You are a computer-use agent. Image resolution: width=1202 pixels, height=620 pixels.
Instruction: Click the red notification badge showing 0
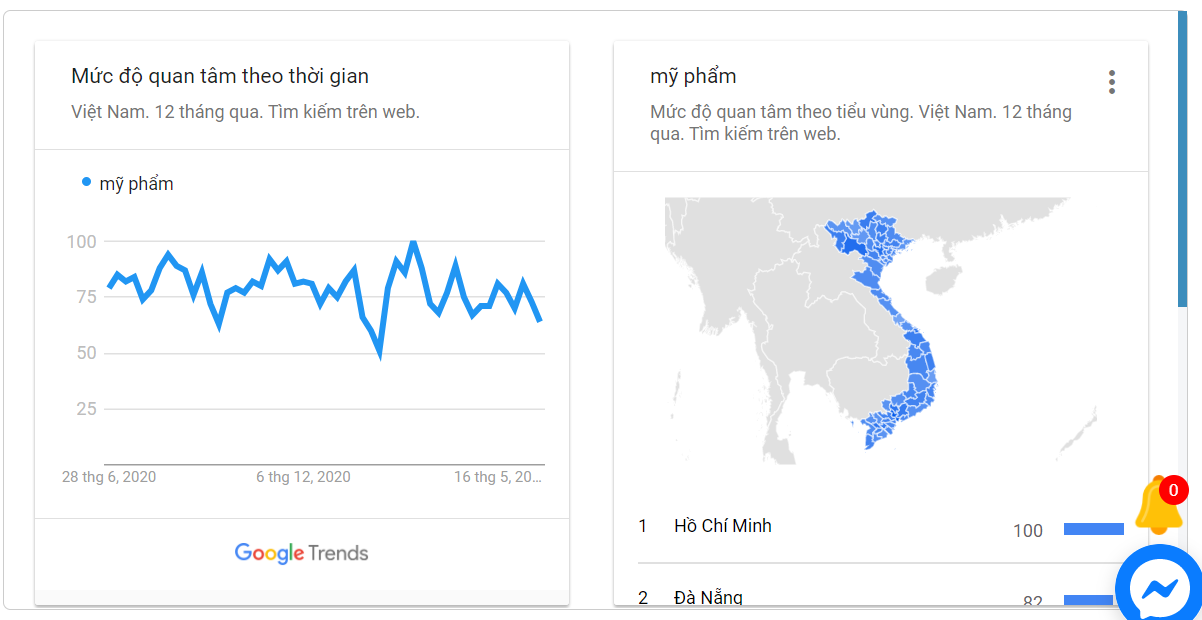[x=1173, y=490]
